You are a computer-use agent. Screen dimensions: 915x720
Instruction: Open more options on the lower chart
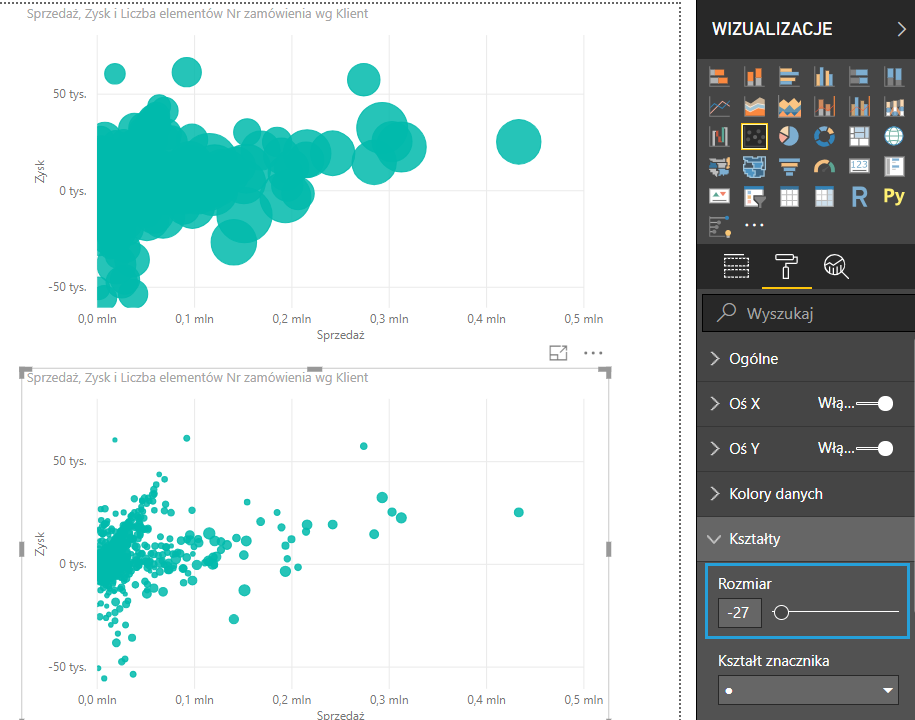pyautogui.click(x=593, y=353)
